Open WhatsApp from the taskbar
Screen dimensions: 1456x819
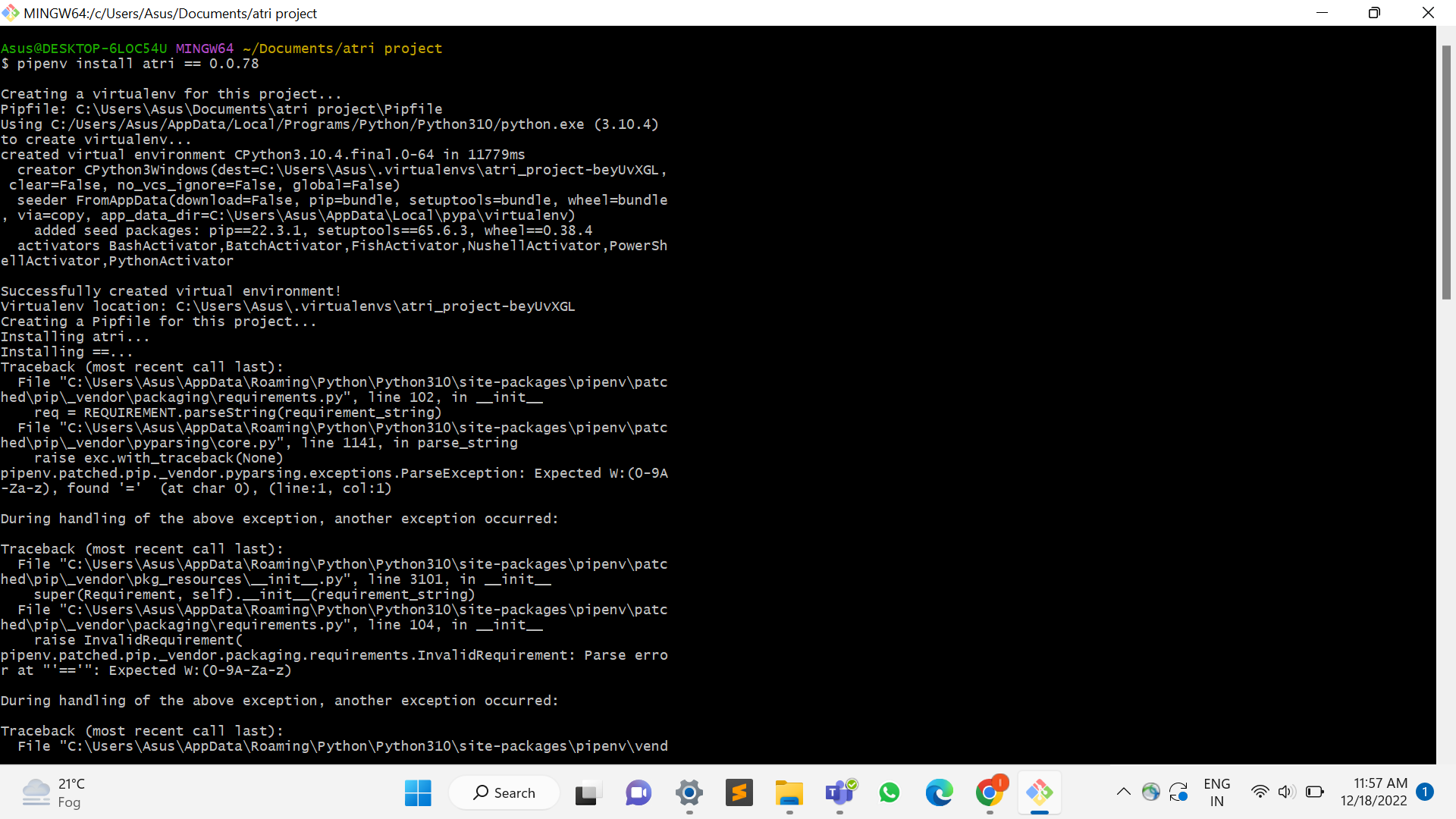890,792
